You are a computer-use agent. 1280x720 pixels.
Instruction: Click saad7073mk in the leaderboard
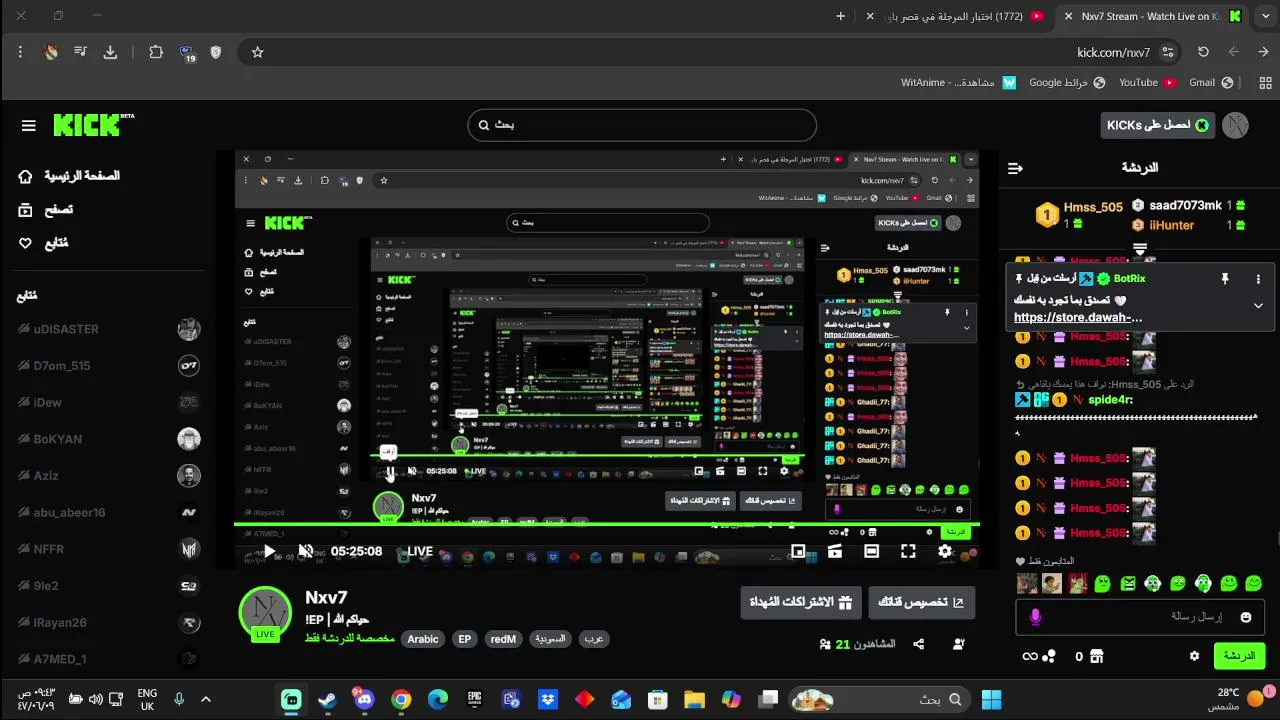(x=1184, y=205)
